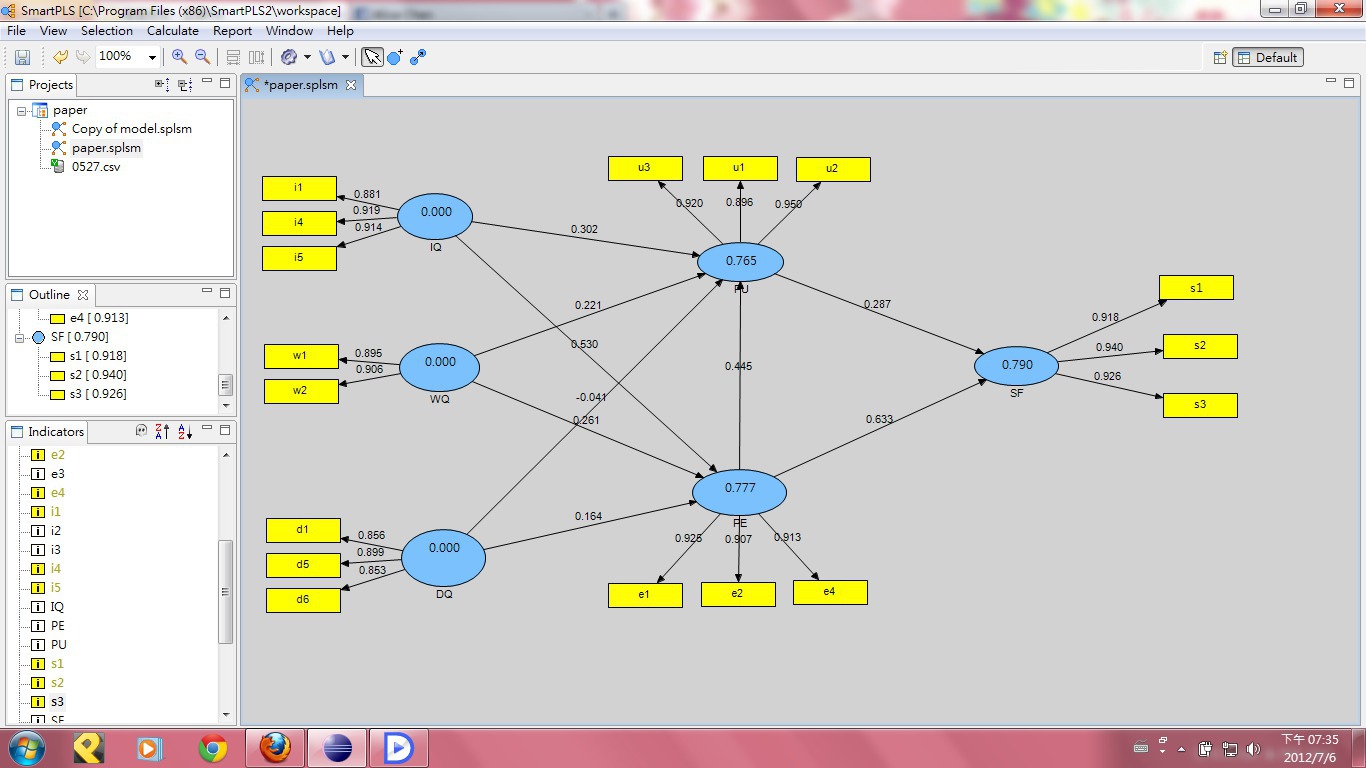The height and width of the screenshot is (768, 1366).
Task: Minimize the Indicators panel
Action: [x=207, y=429]
